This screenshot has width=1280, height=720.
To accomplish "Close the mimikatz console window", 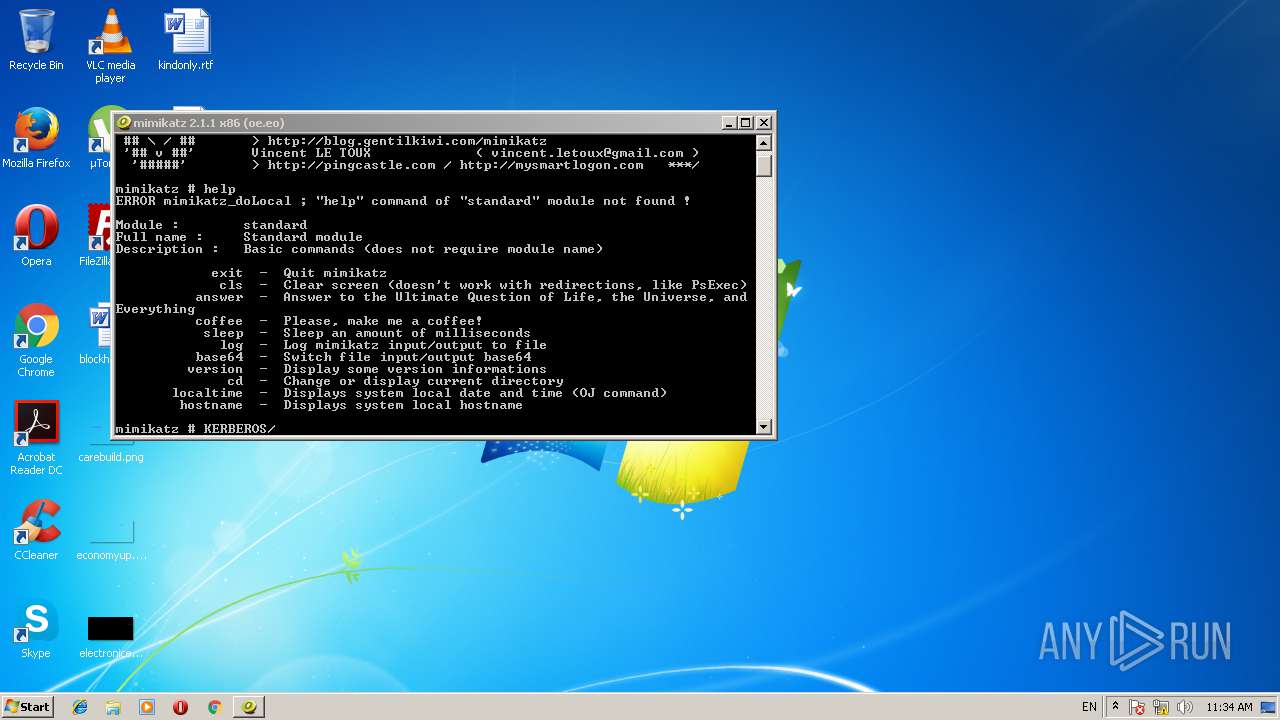I will click(764, 123).
